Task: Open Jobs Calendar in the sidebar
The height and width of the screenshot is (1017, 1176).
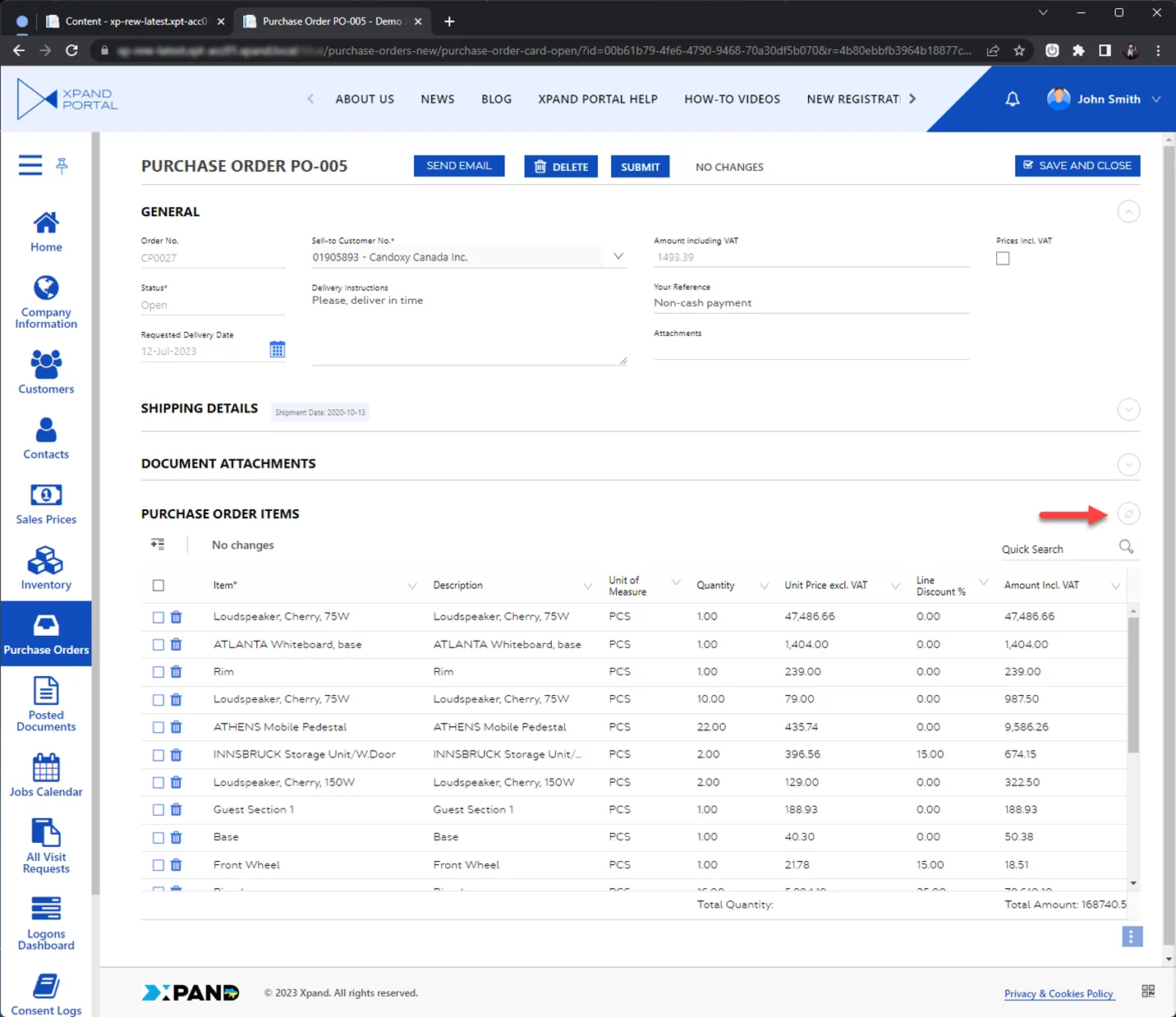Action: click(x=46, y=775)
